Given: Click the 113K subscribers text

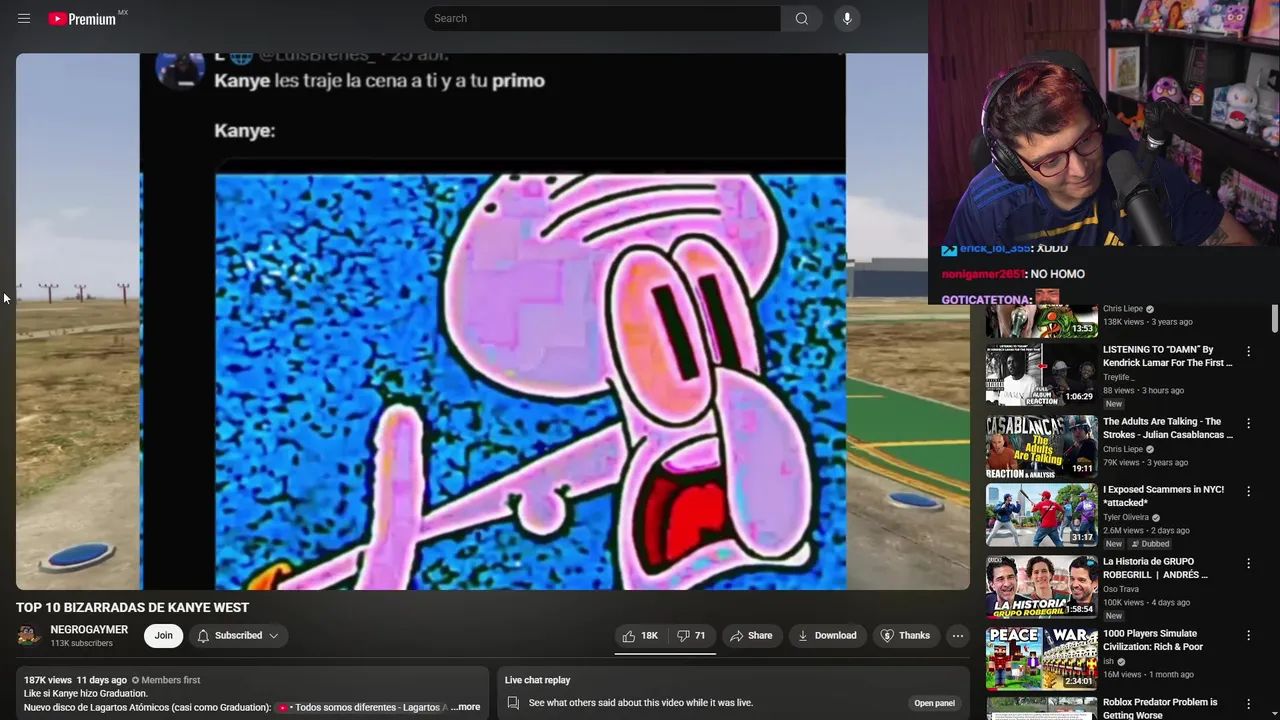Looking at the screenshot, I should (x=81, y=643).
